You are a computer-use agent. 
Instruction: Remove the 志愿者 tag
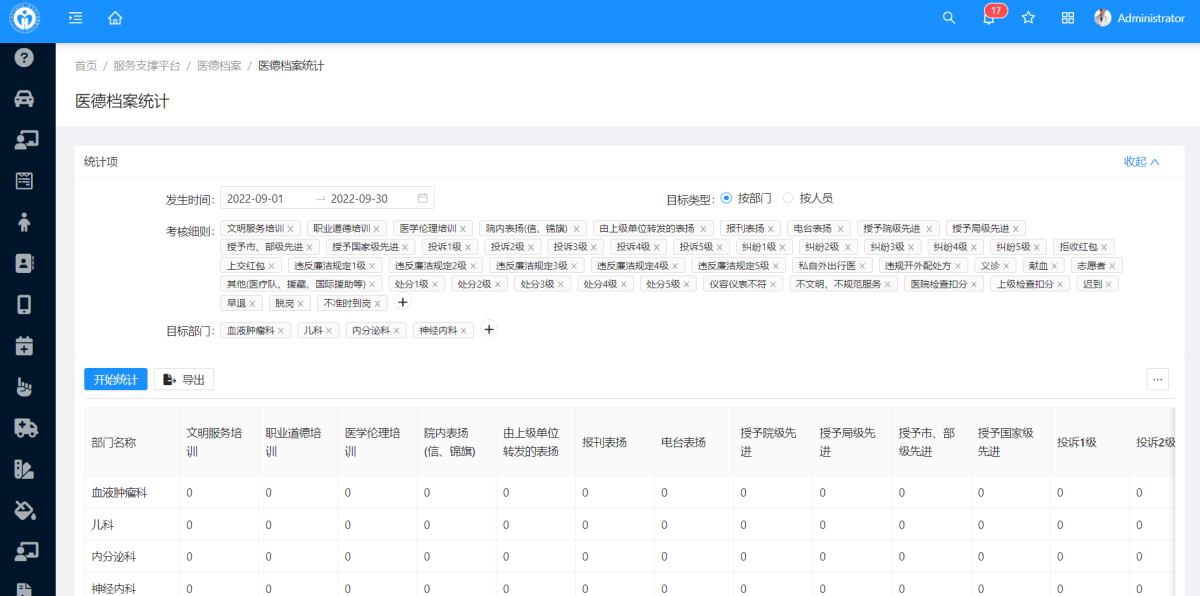(1112, 266)
